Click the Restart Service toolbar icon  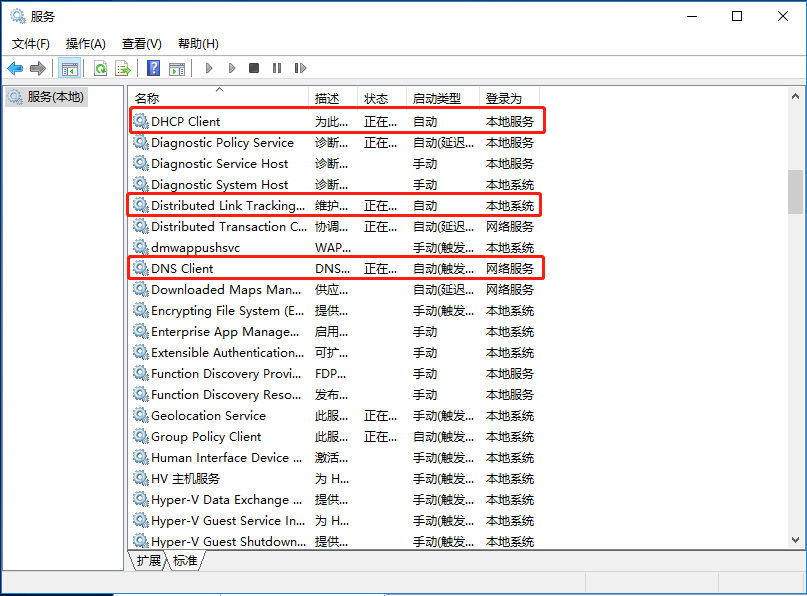tap(300, 68)
